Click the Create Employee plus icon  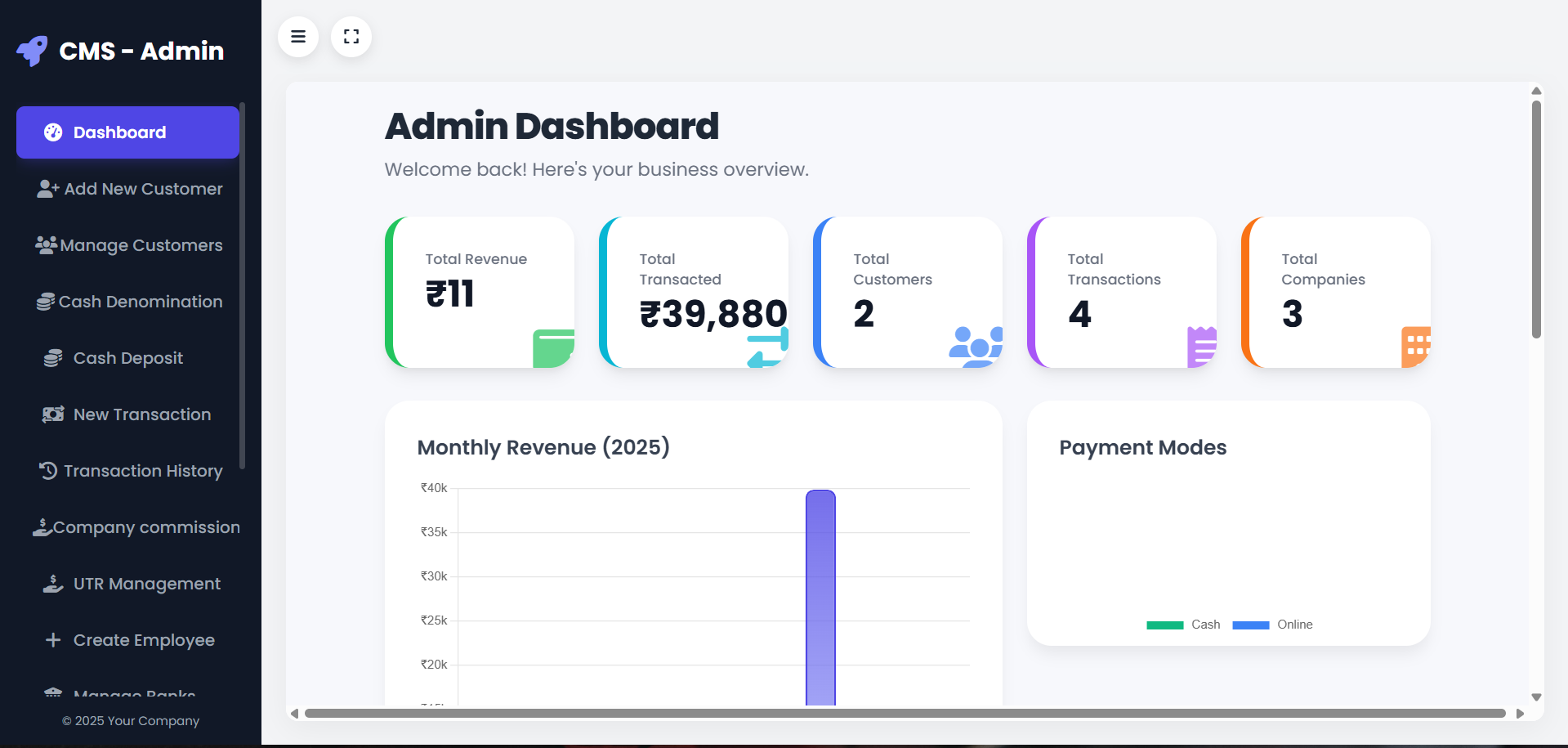53,640
